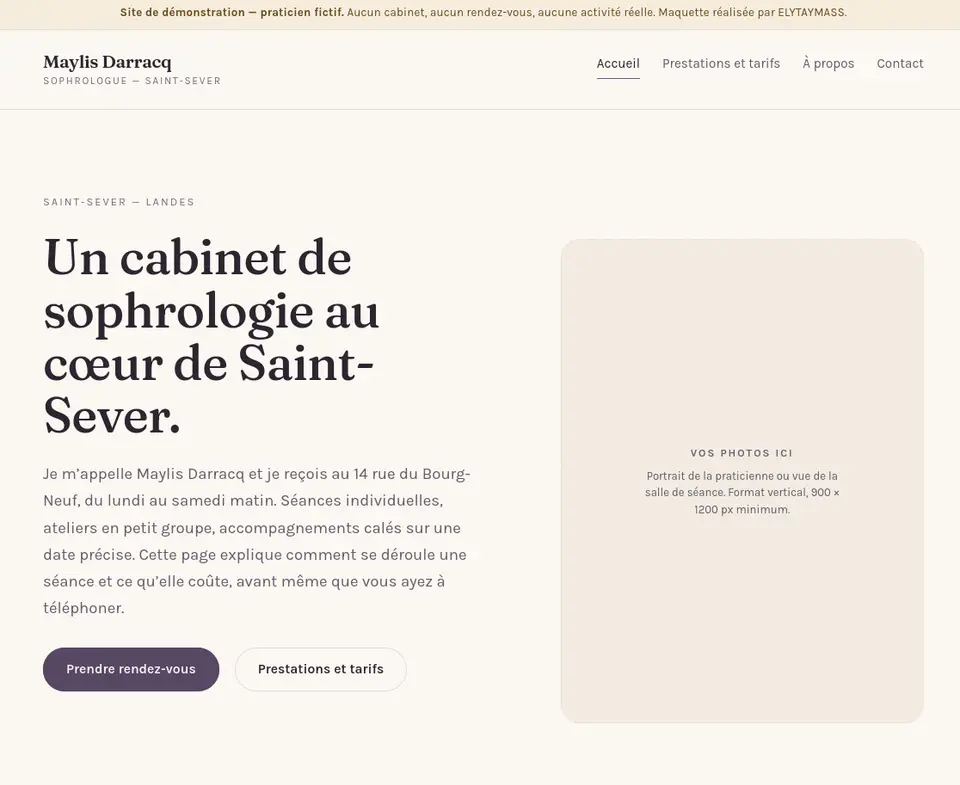The image size is (960, 785).
Task: Open the À propos page
Action: [828, 64]
